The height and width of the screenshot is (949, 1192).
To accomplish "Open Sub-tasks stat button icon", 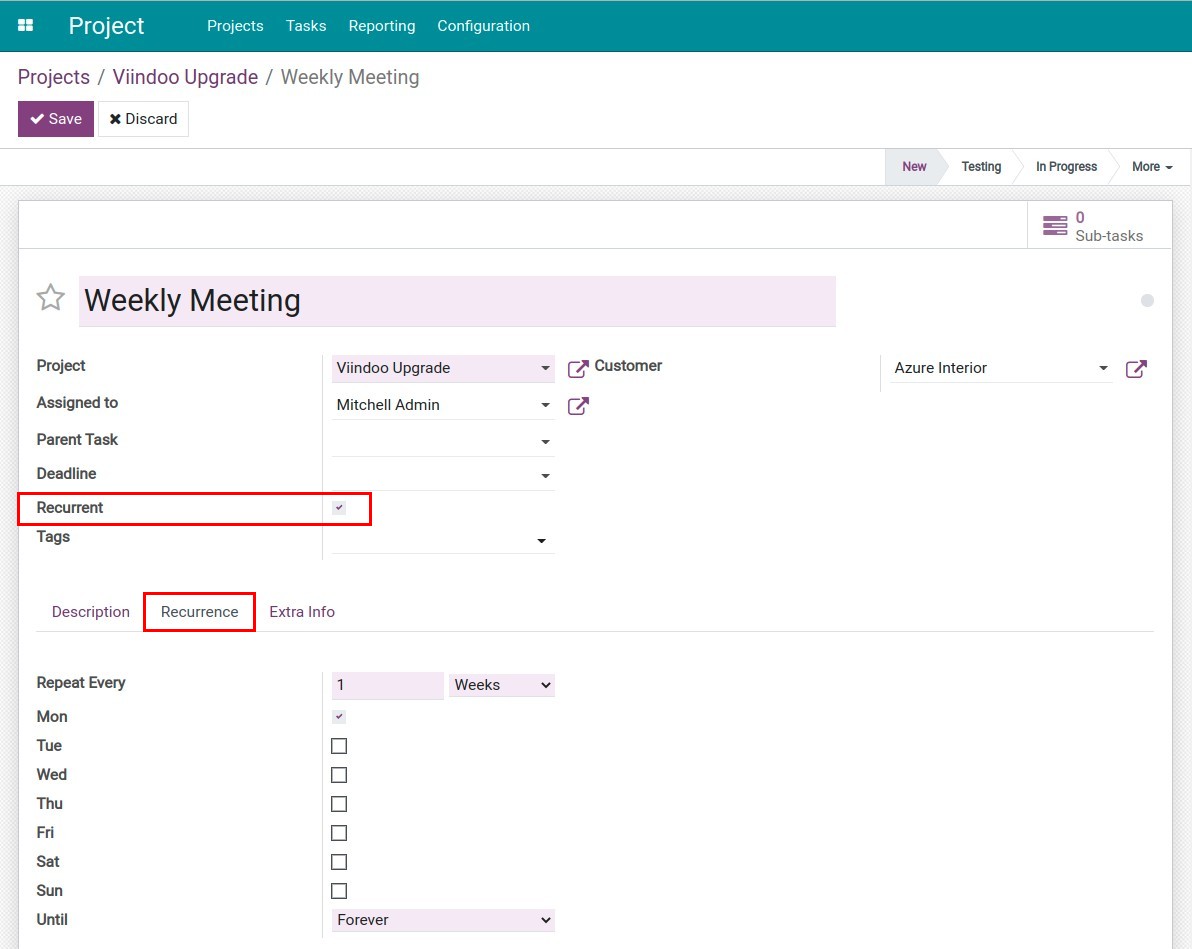I will point(1055,226).
